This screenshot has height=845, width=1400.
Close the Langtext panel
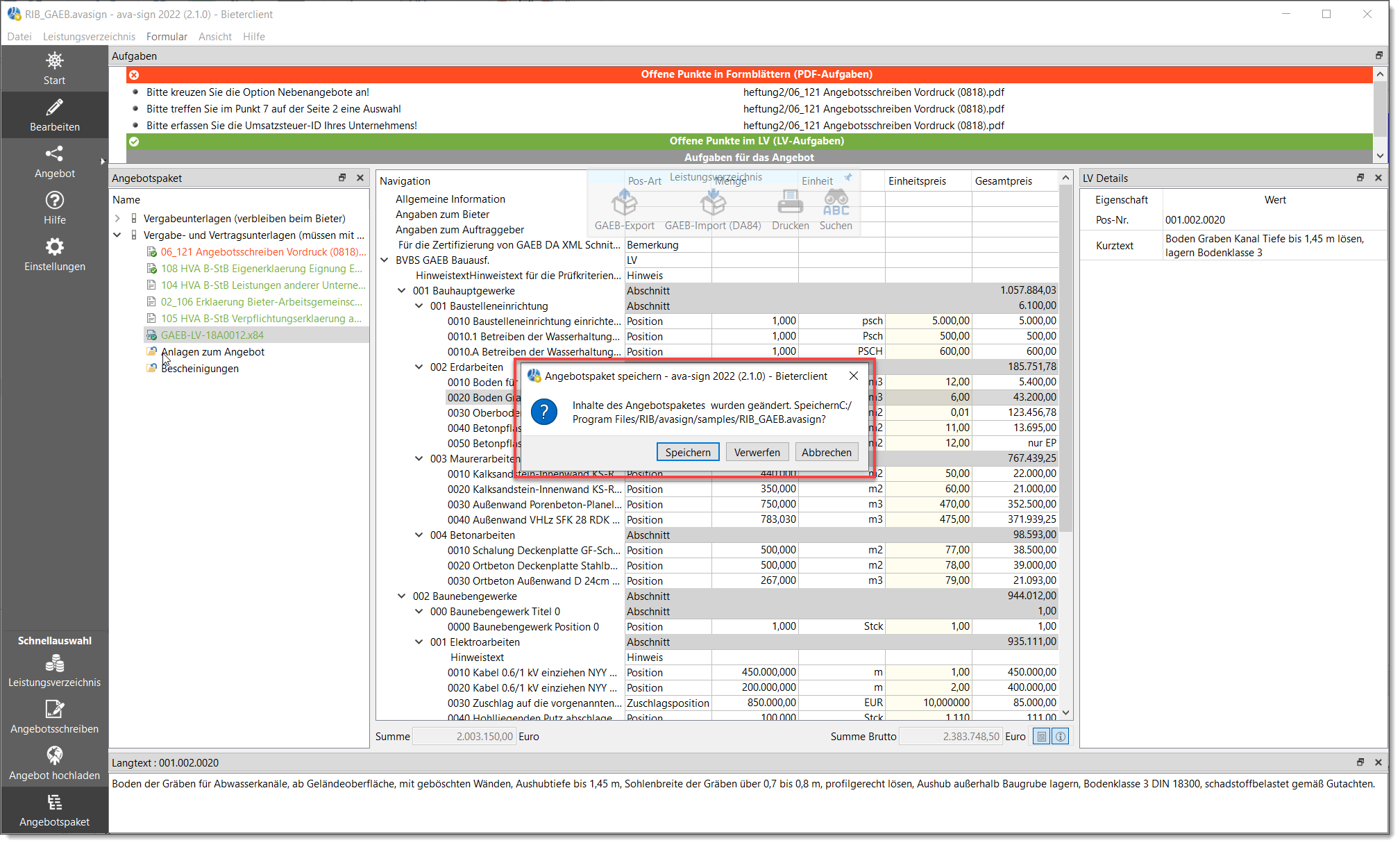point(1378,762)
